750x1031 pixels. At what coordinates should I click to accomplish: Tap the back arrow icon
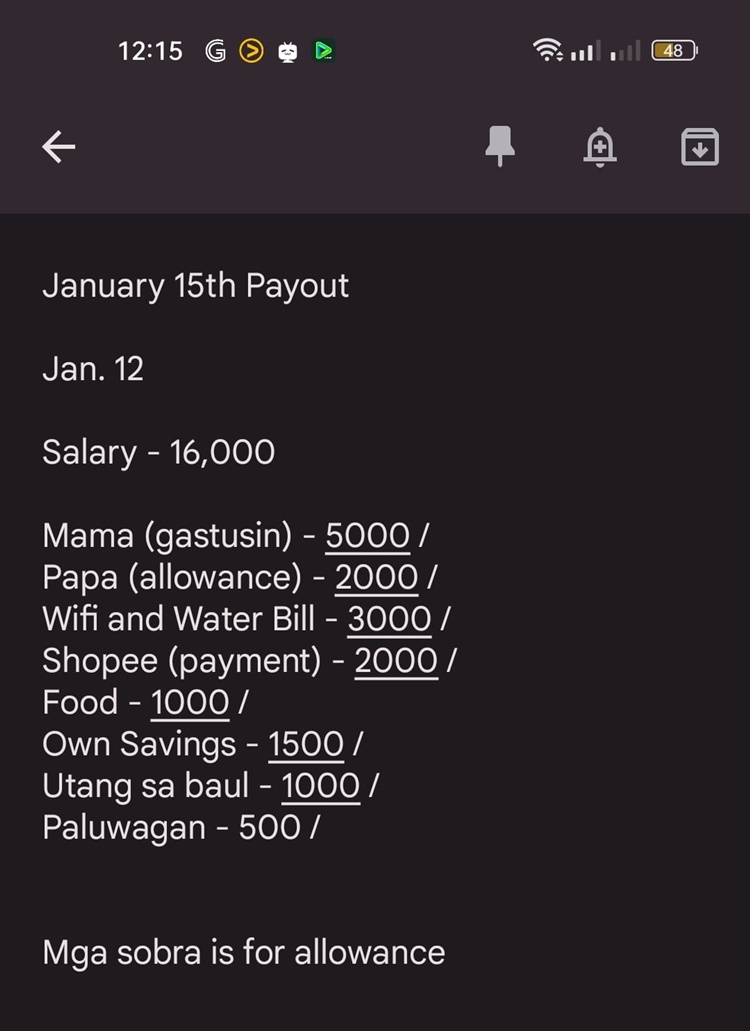pos(59,148)
